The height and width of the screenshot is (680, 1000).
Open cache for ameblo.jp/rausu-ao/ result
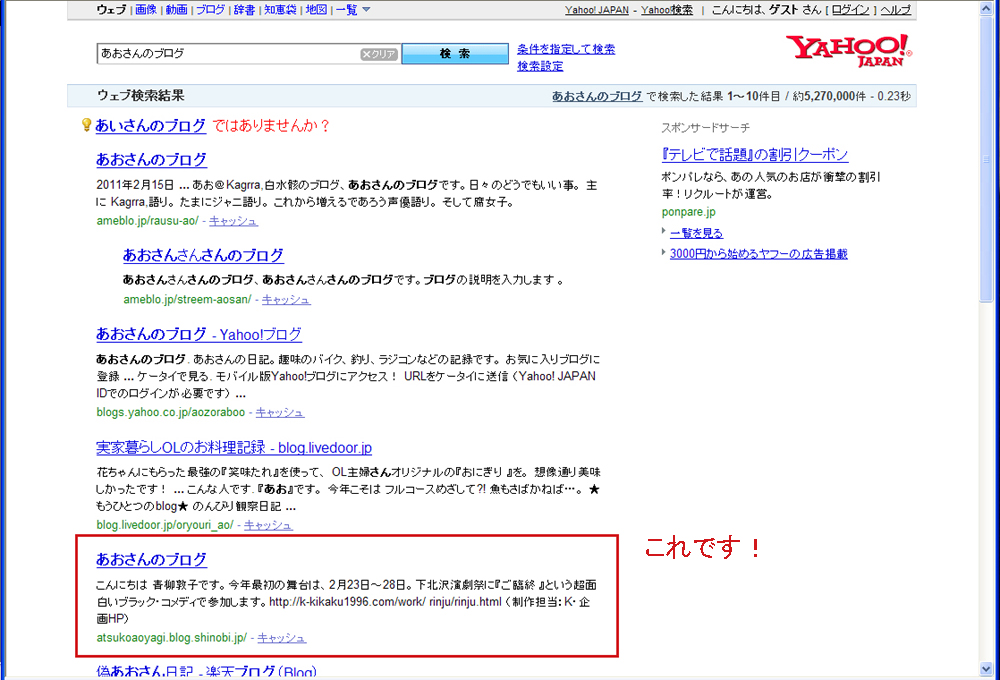coord(233,221)
